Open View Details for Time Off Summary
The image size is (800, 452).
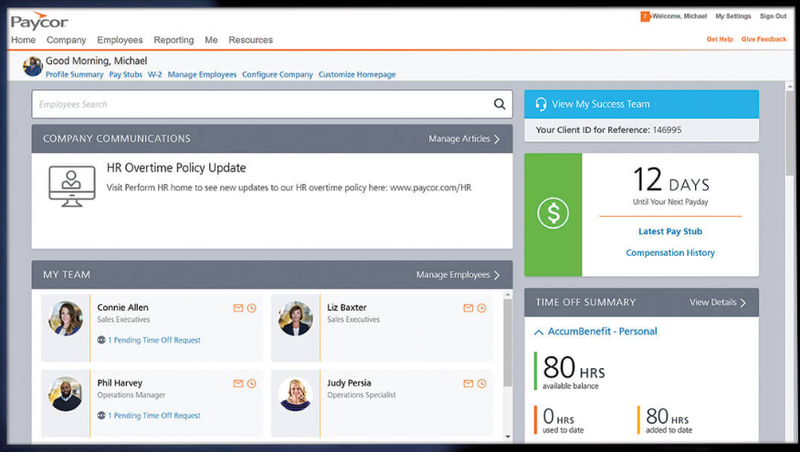click(x=717, y=303)
